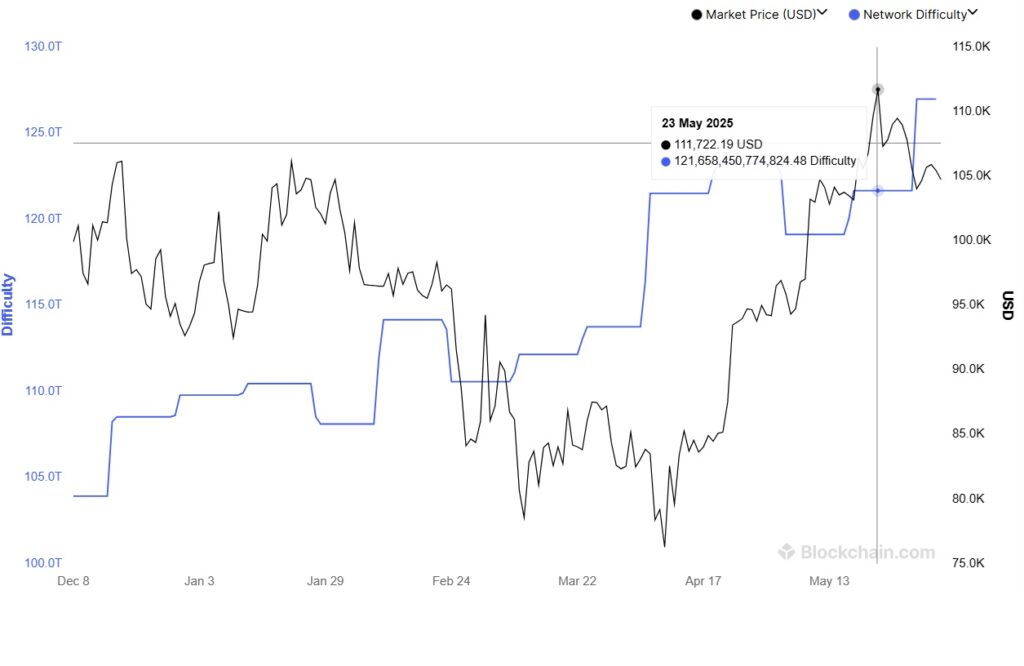Click the gray highlighted price point at chart peak
Viewport: 1024px width, 666px height.
pos(878,90)
